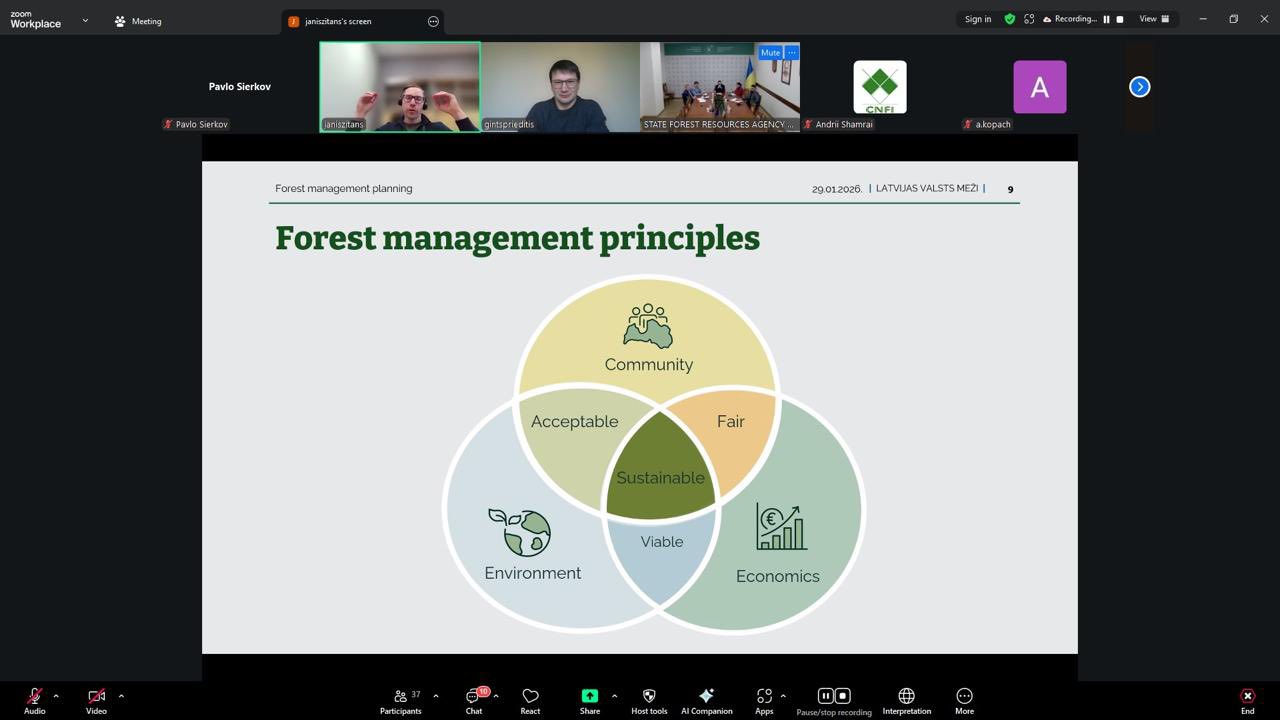Screen dimensions: 1280x720
Task: Show next participants with blue arrow
Action: pyautogui.click(x=1139, y=87)
